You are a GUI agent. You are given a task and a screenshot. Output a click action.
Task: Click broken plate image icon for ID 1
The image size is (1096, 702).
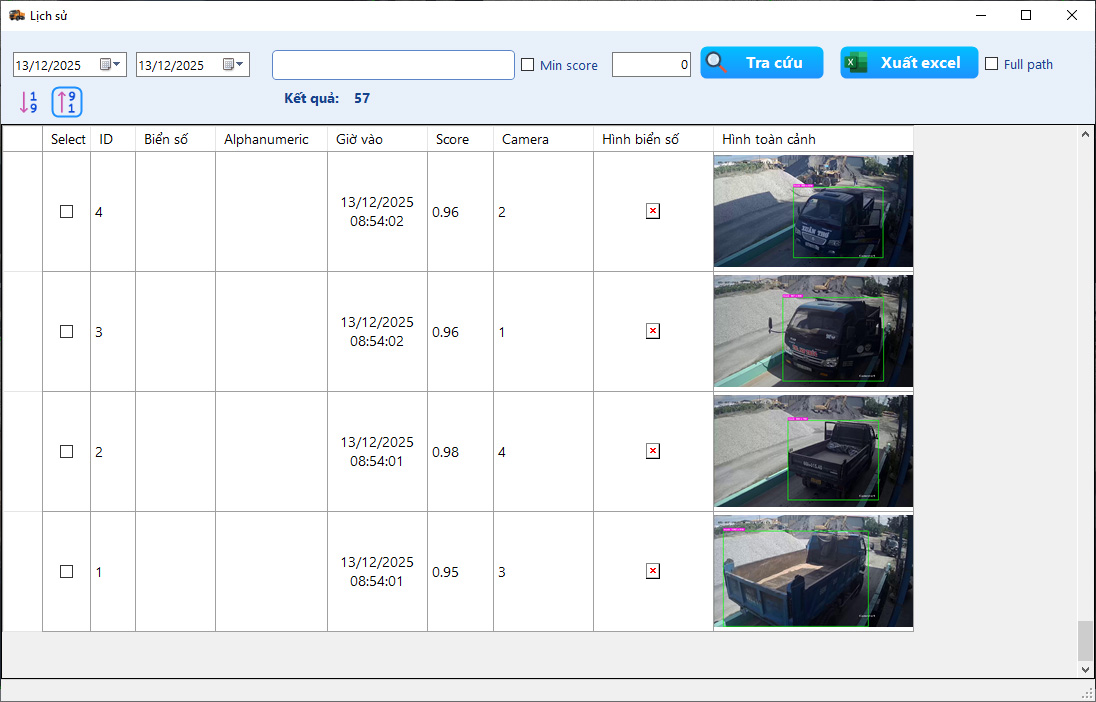653,571
